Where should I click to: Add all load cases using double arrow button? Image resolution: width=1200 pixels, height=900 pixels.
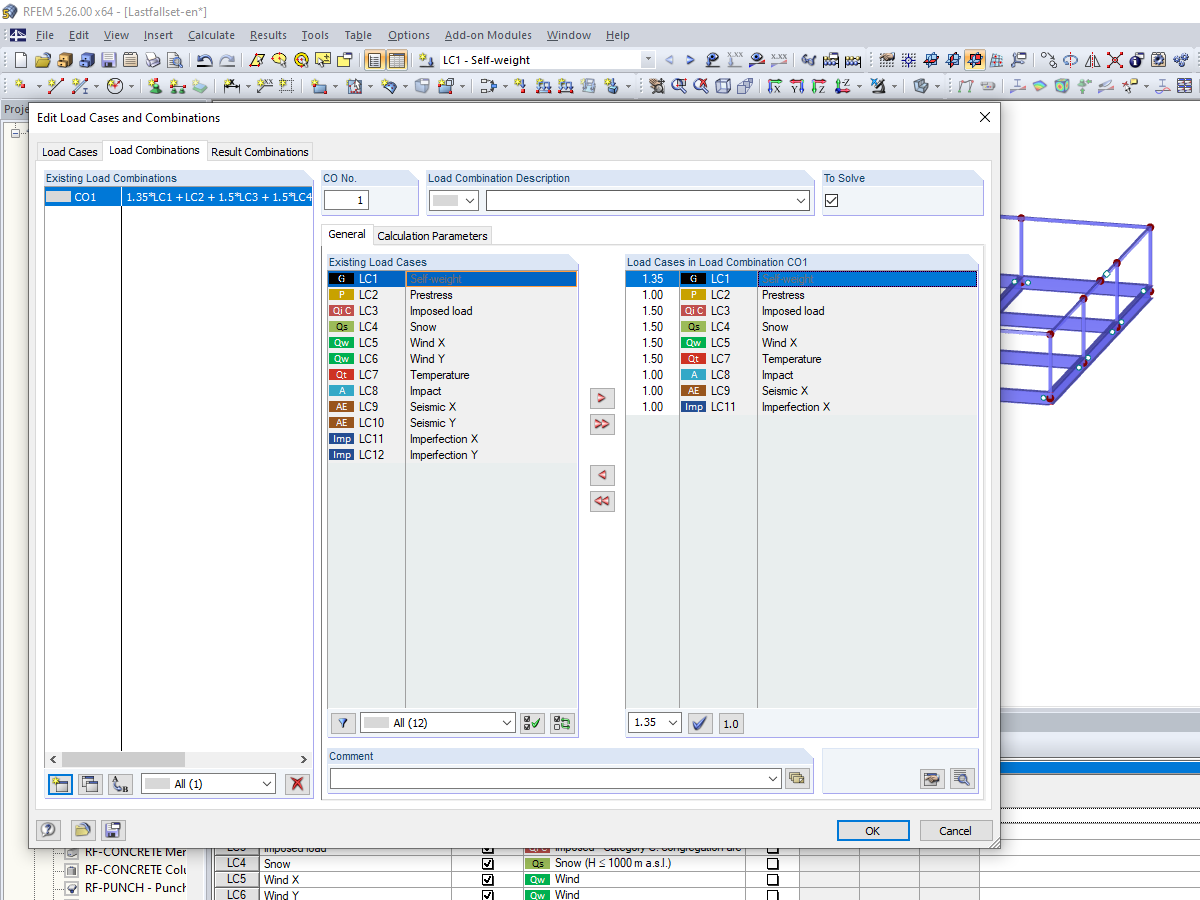[602, 424]
